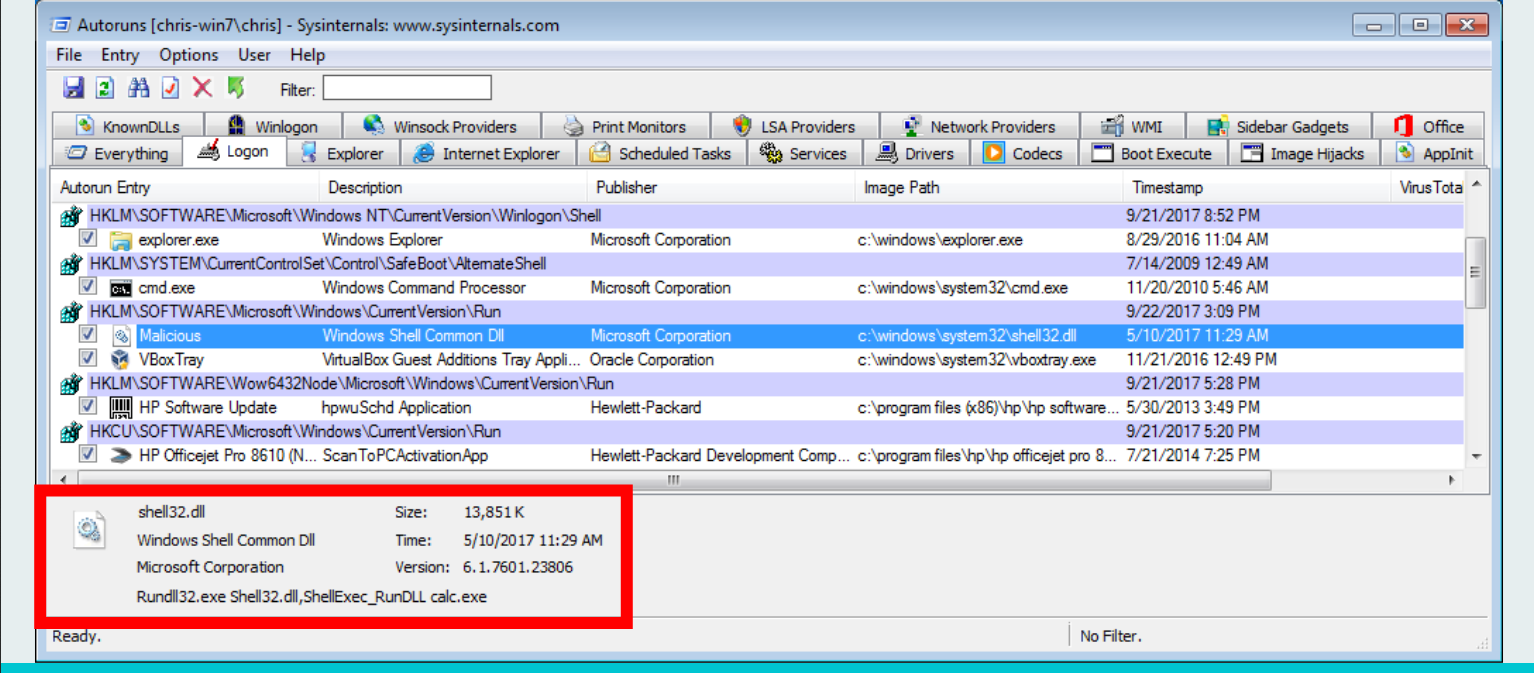Open the Options menu
Image resolution: width=1534 pixels, height=673 pixels.
point(188,55)
